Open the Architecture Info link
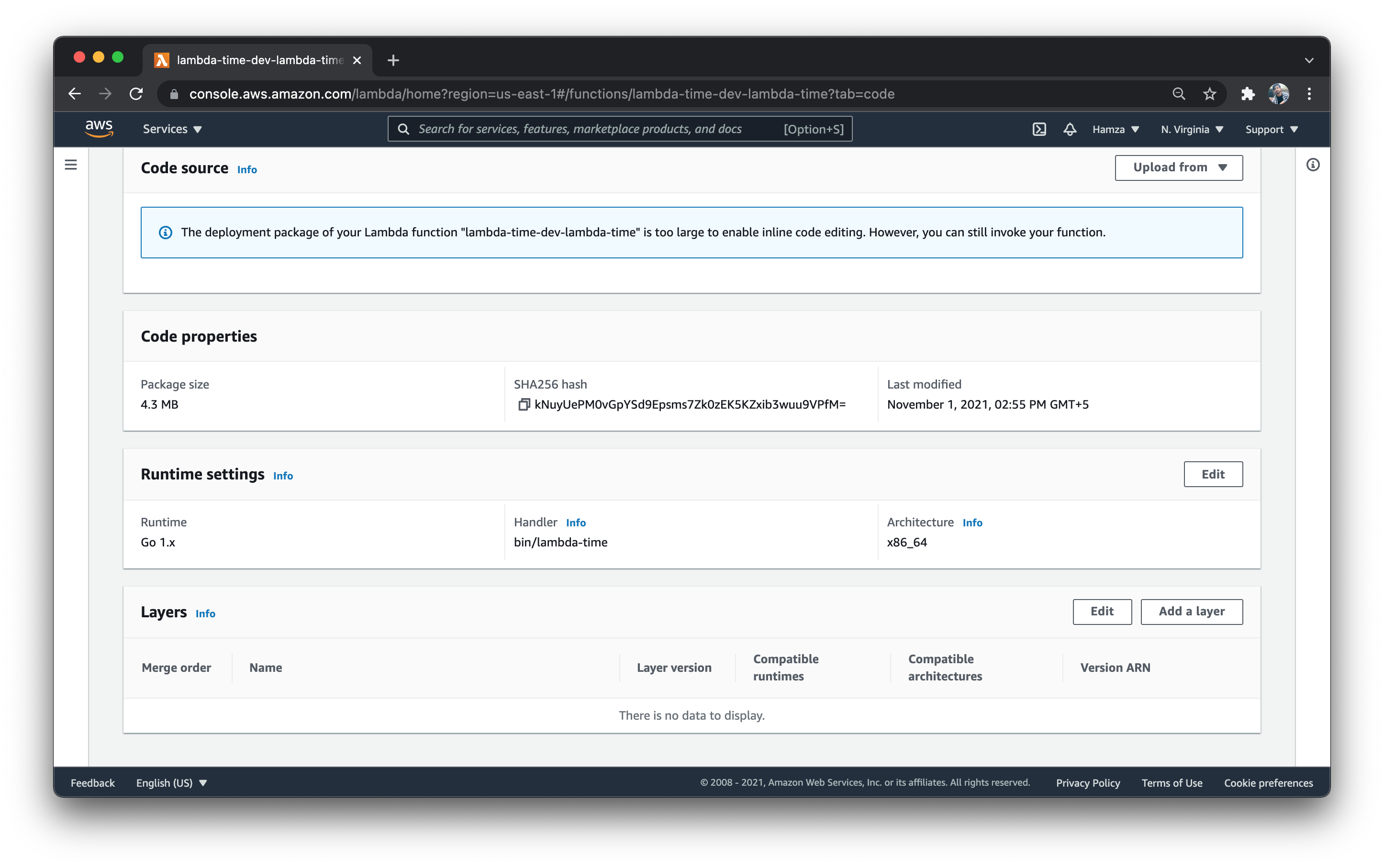Screen dimensions: 1384x868 pos(972,523)
